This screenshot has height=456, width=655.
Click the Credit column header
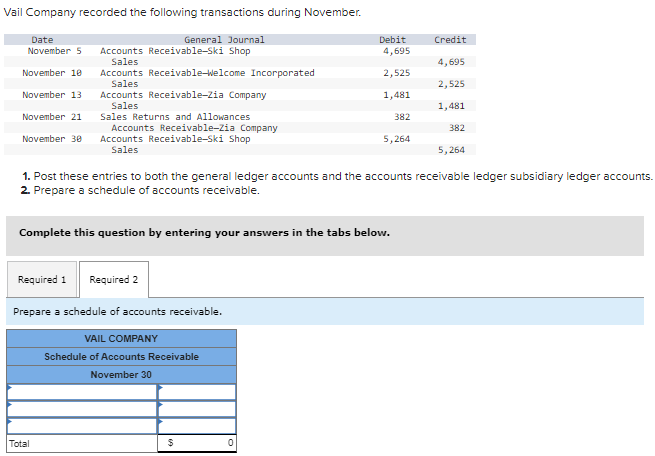click(450, 40)
